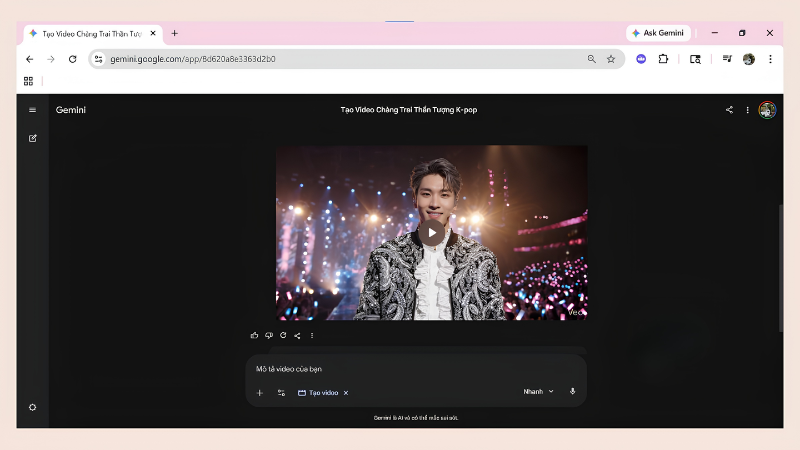Screen dimensions: 800x450
Task: Open the 'Nhanh' model dropdown
Action: click(x=538, y=391)
